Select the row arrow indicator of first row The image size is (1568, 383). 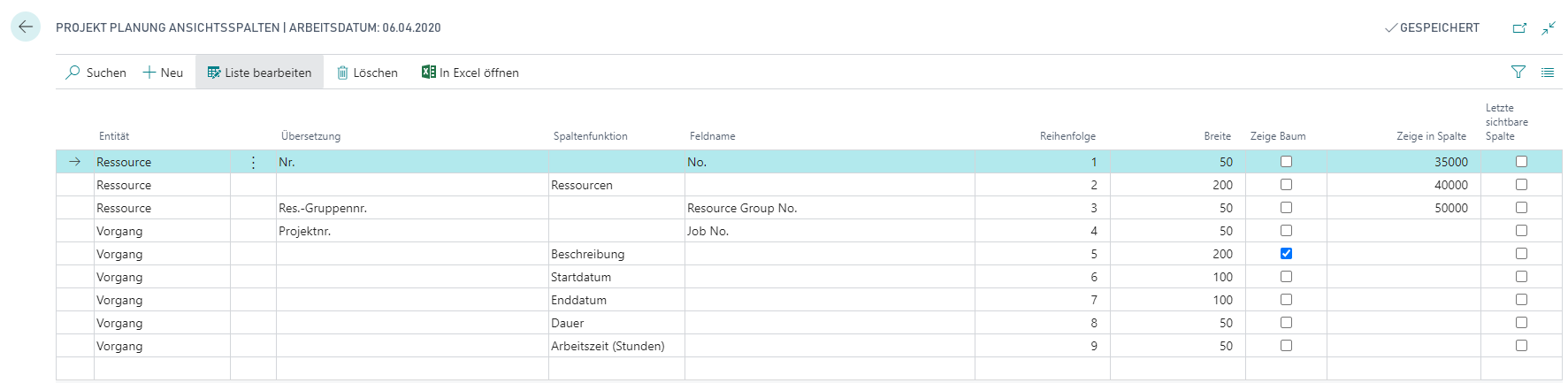point(75,162)
